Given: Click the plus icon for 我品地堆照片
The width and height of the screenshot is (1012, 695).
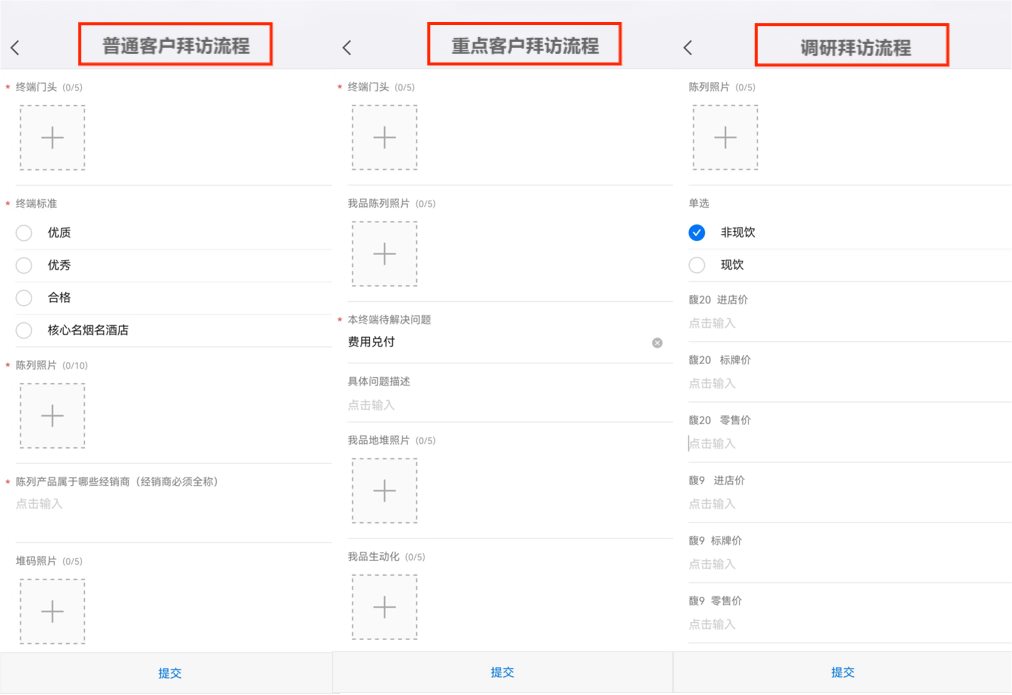Looking at the screenshot, I should tap(385, 491).
